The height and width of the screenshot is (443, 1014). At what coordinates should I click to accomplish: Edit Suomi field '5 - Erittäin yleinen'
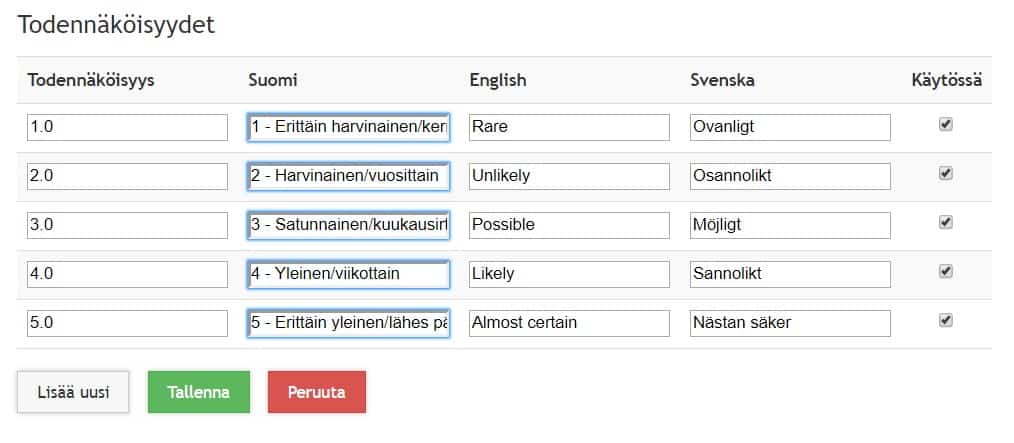point(349,323)
